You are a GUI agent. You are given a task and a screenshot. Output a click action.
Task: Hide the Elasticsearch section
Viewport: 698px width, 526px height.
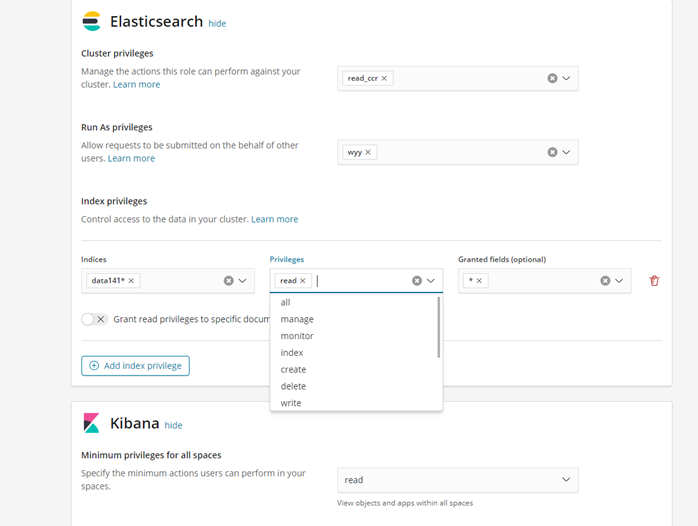coord(217,24)
